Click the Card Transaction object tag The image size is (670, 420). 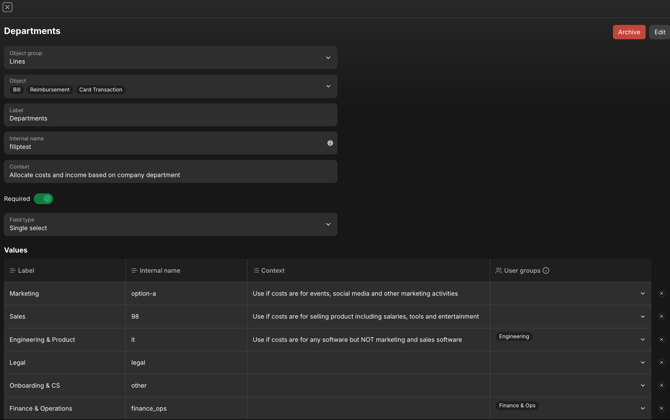[100, 90]
